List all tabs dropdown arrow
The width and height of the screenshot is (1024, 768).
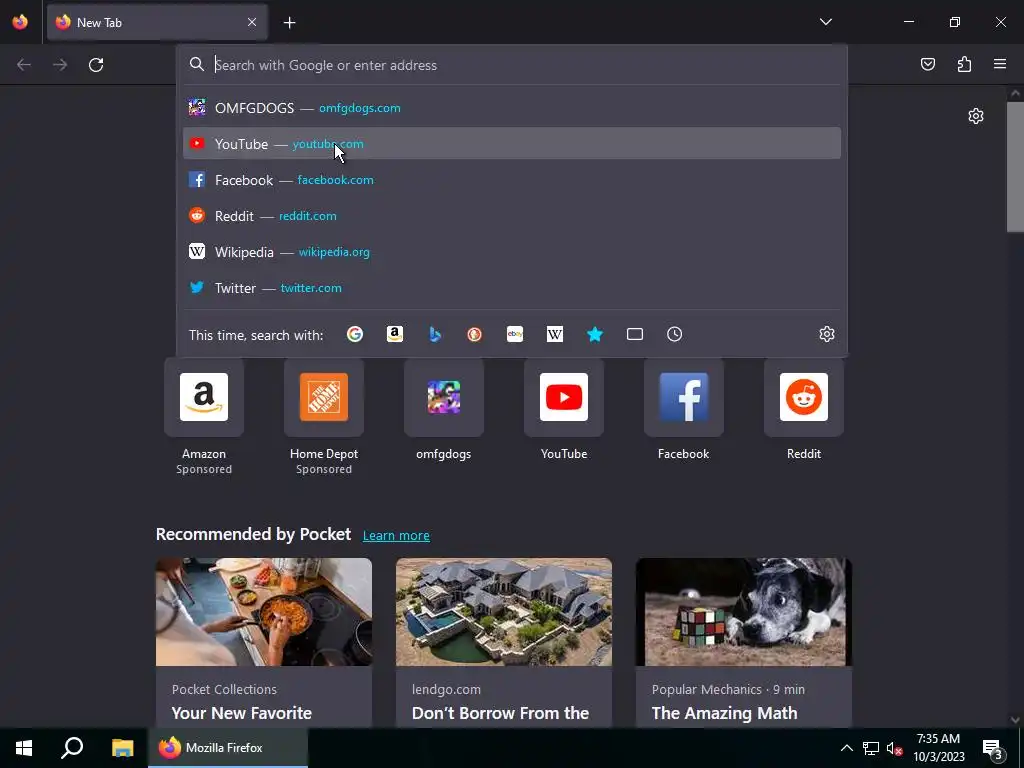(x=825, y=22)
